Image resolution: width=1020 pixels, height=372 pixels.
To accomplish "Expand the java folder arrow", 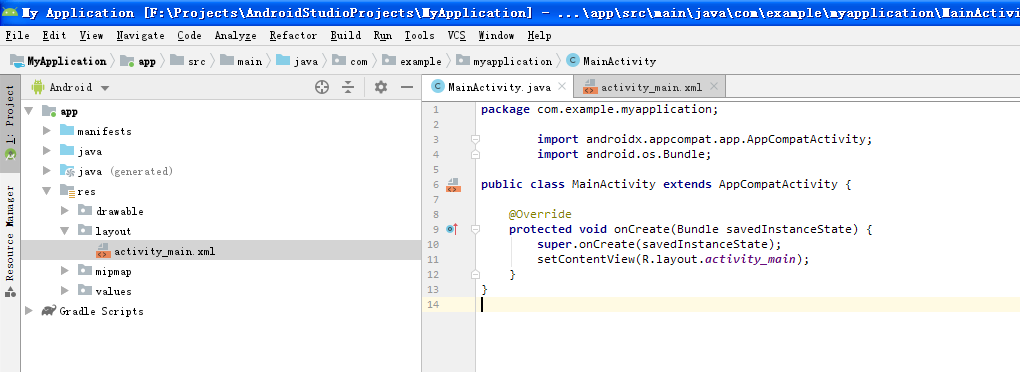I will point(47,152).
